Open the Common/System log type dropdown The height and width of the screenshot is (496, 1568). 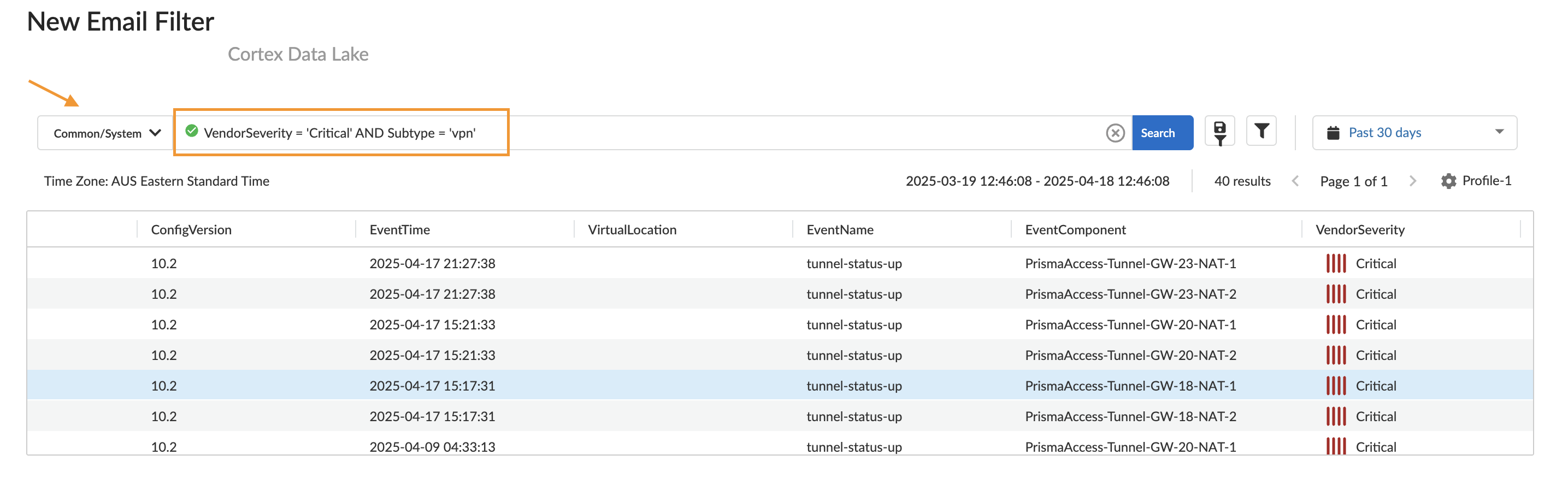coord(104,133)
